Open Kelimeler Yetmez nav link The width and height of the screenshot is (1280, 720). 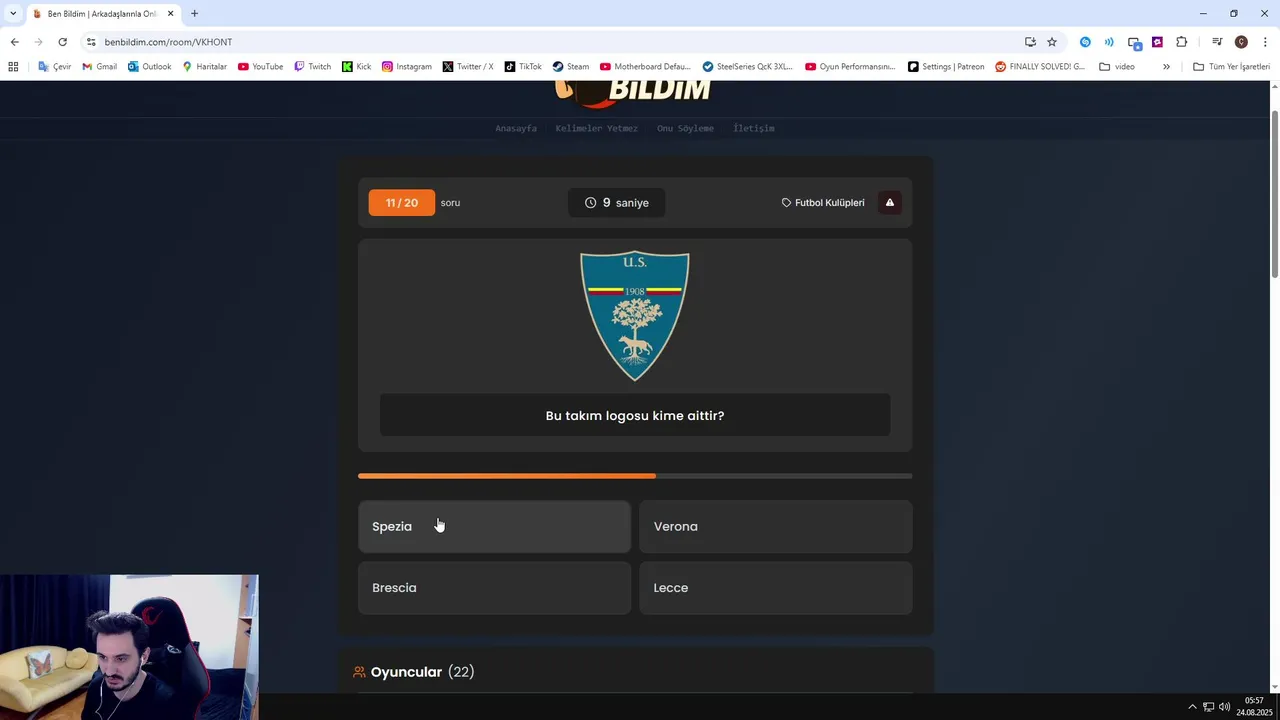point(596,128)
